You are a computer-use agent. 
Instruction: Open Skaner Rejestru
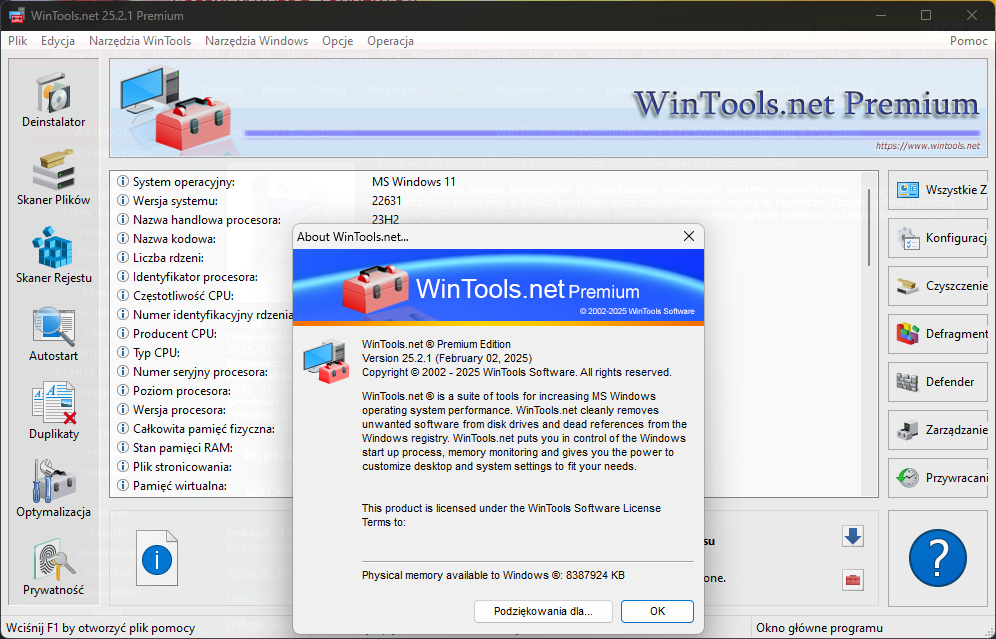click(53, 256)
